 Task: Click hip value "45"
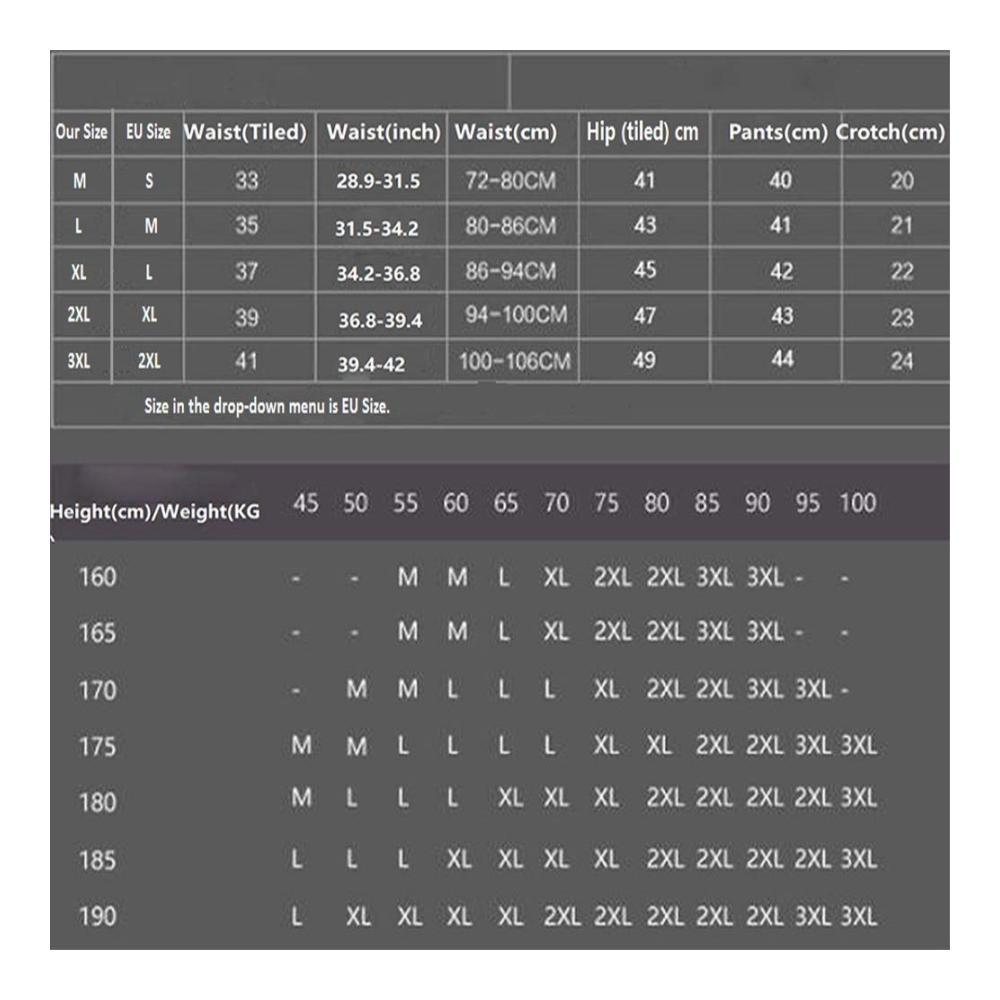coord(645,270)
